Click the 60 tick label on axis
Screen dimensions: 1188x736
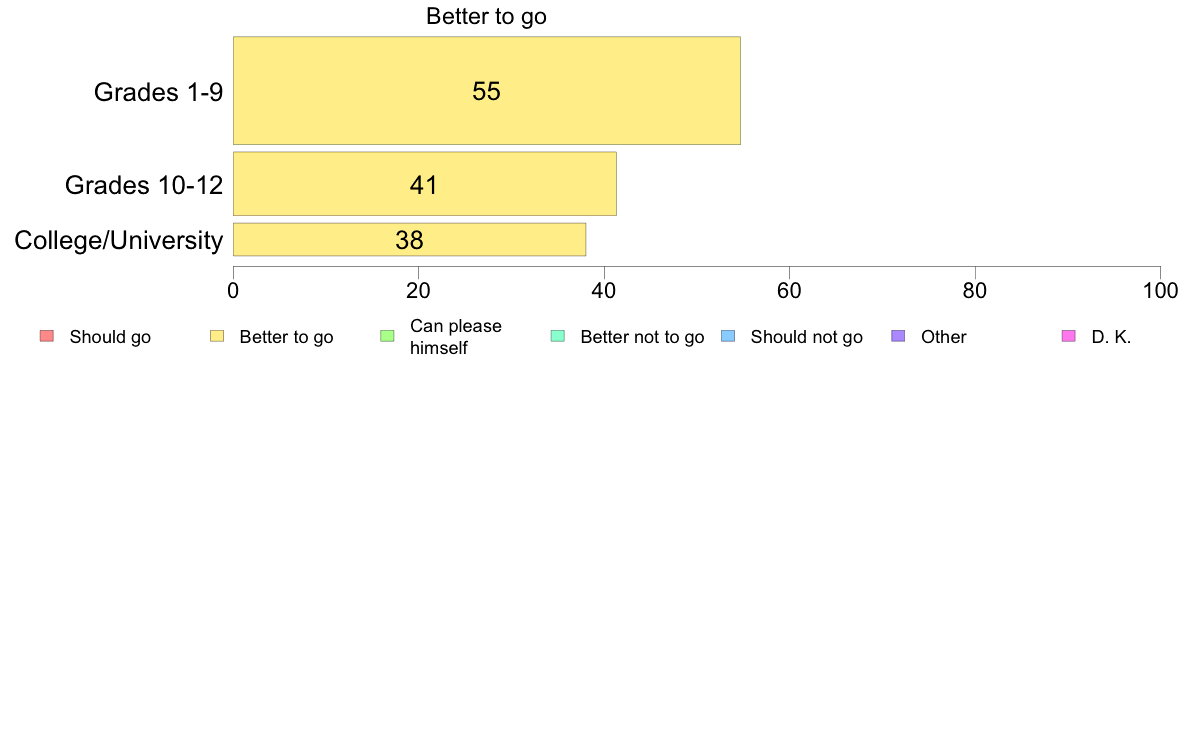(789, 291)
